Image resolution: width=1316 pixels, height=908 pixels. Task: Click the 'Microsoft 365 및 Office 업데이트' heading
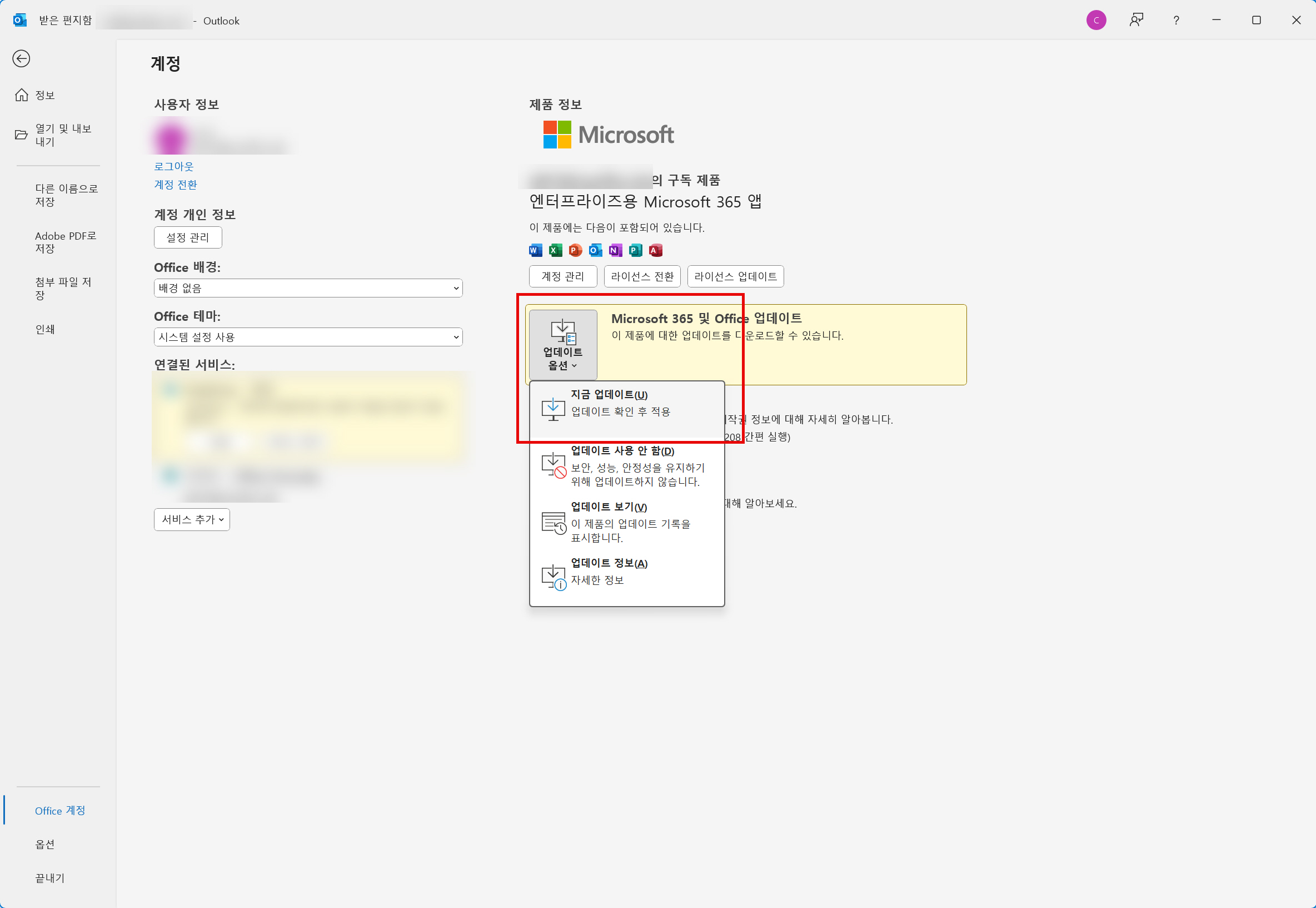coord(706,319)
